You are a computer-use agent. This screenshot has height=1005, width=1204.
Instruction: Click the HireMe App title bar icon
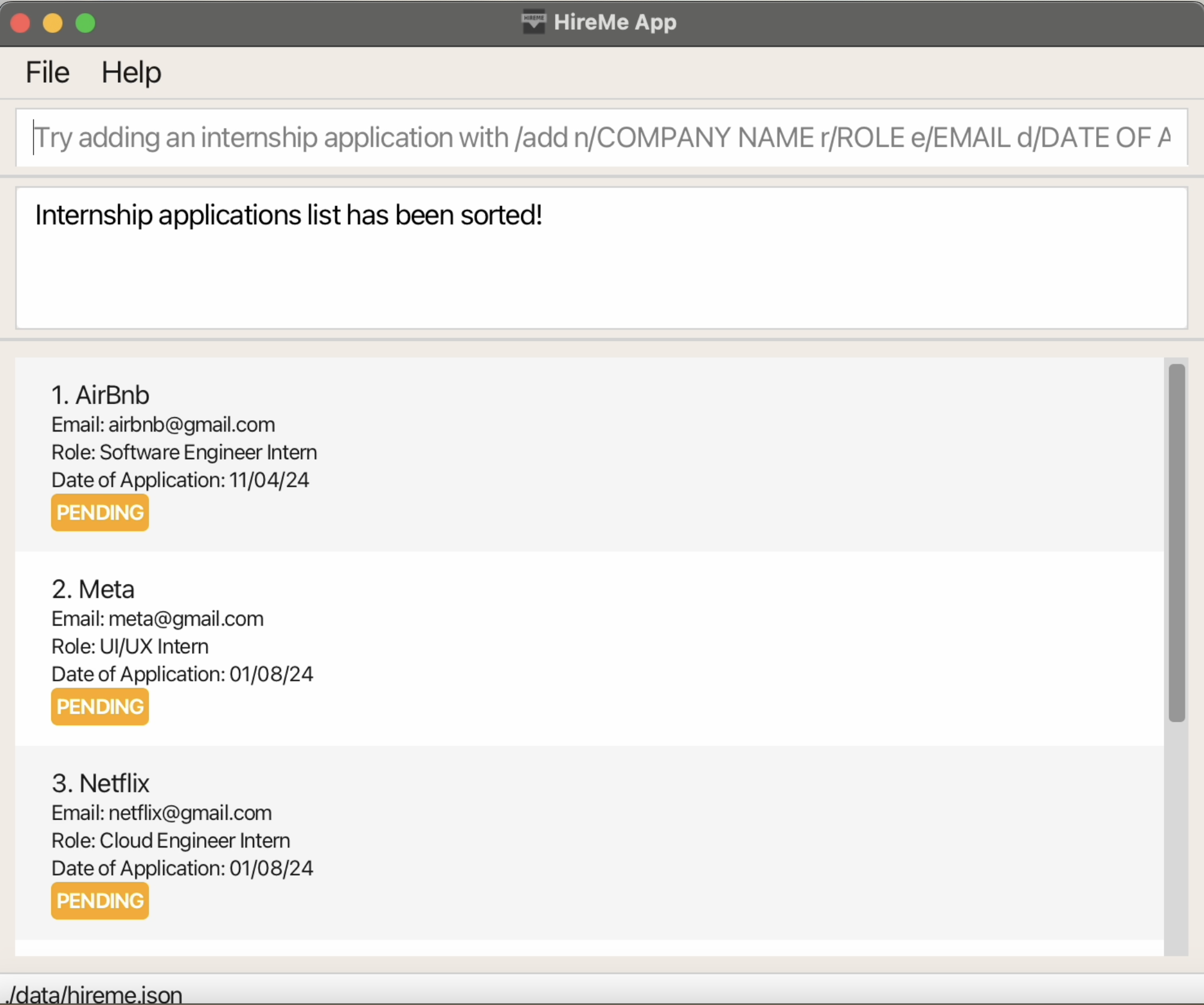tap(533, 22)
